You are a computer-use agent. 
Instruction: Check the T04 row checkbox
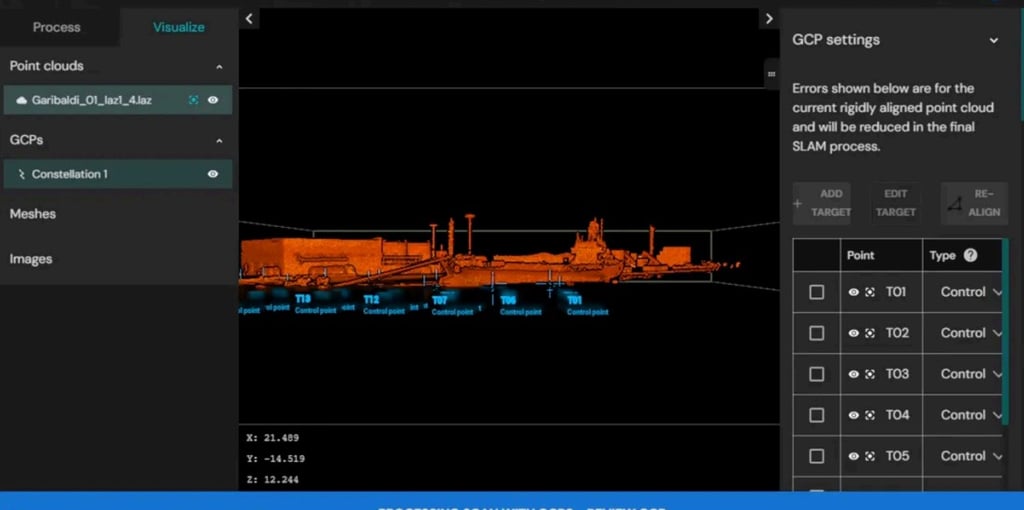816,415
